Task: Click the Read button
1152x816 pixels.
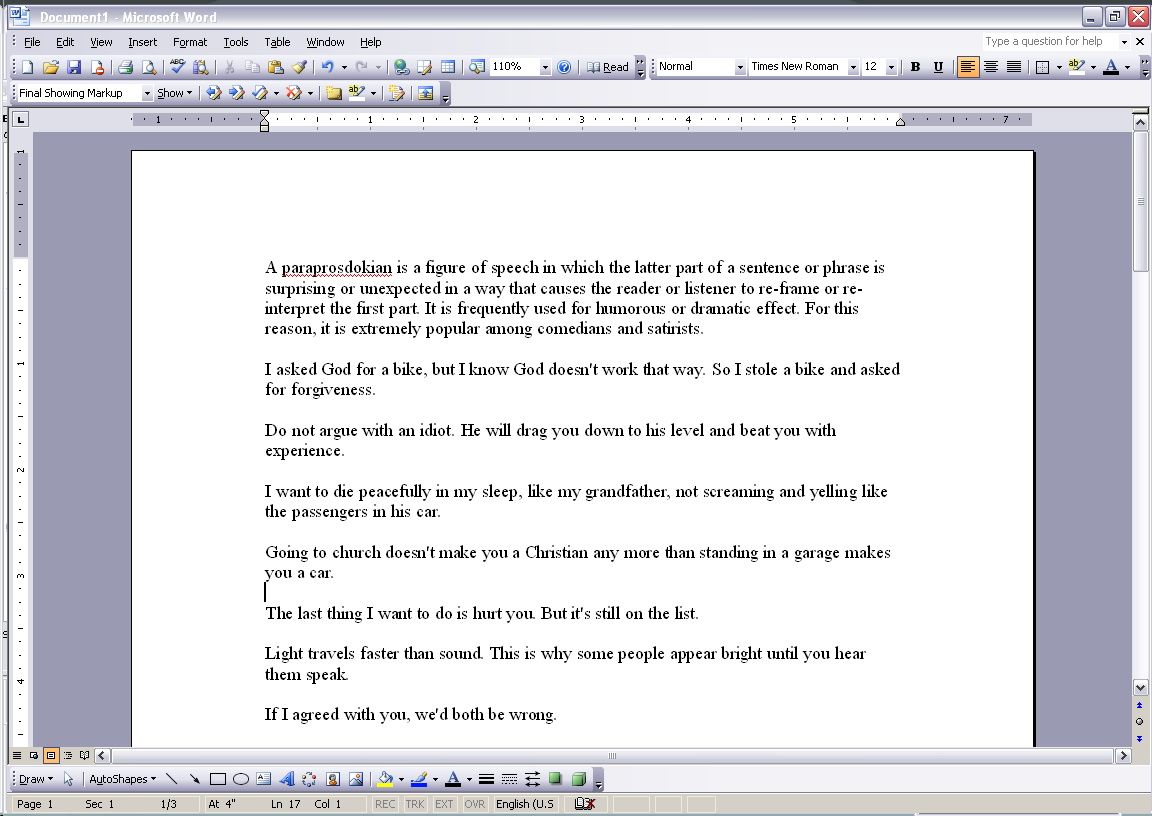Action: (612, 66)
